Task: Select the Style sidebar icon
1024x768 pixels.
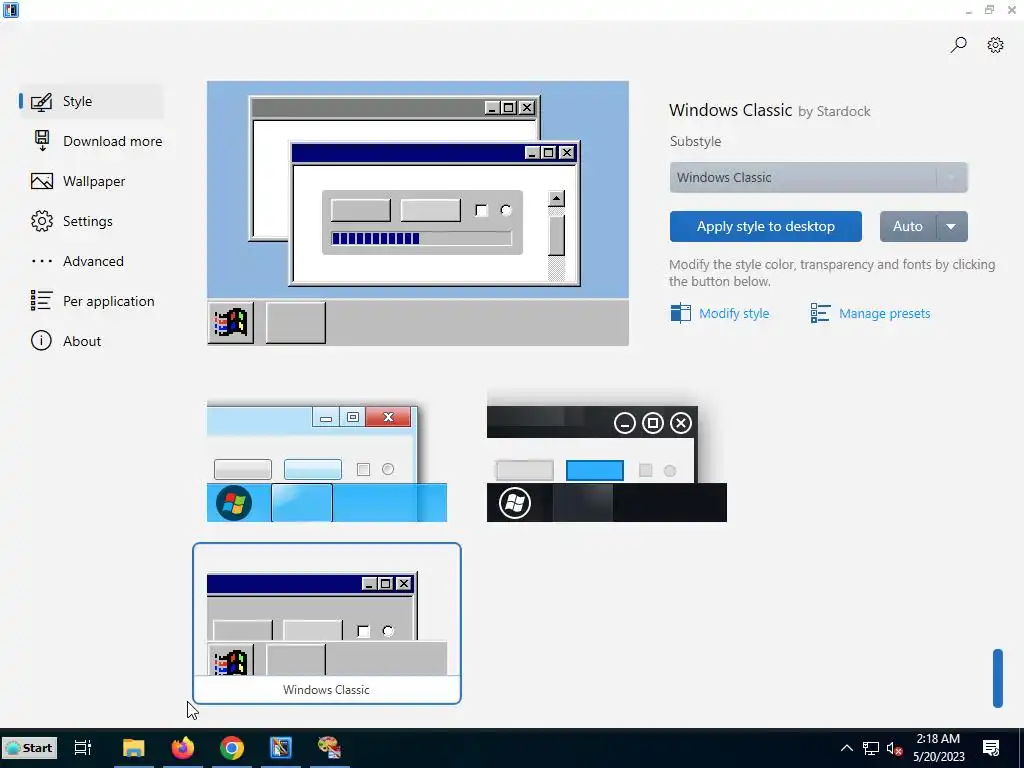Action: click(x=42, y=101)
